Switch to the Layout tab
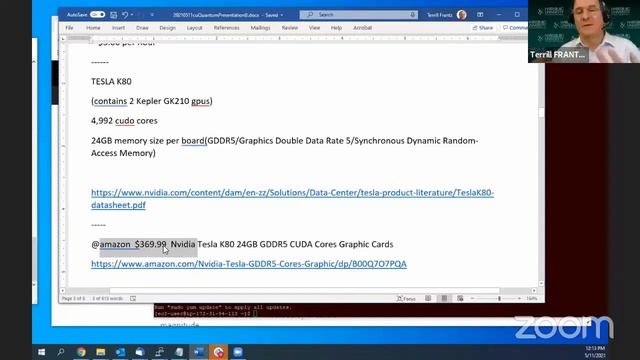 (194, 28)
